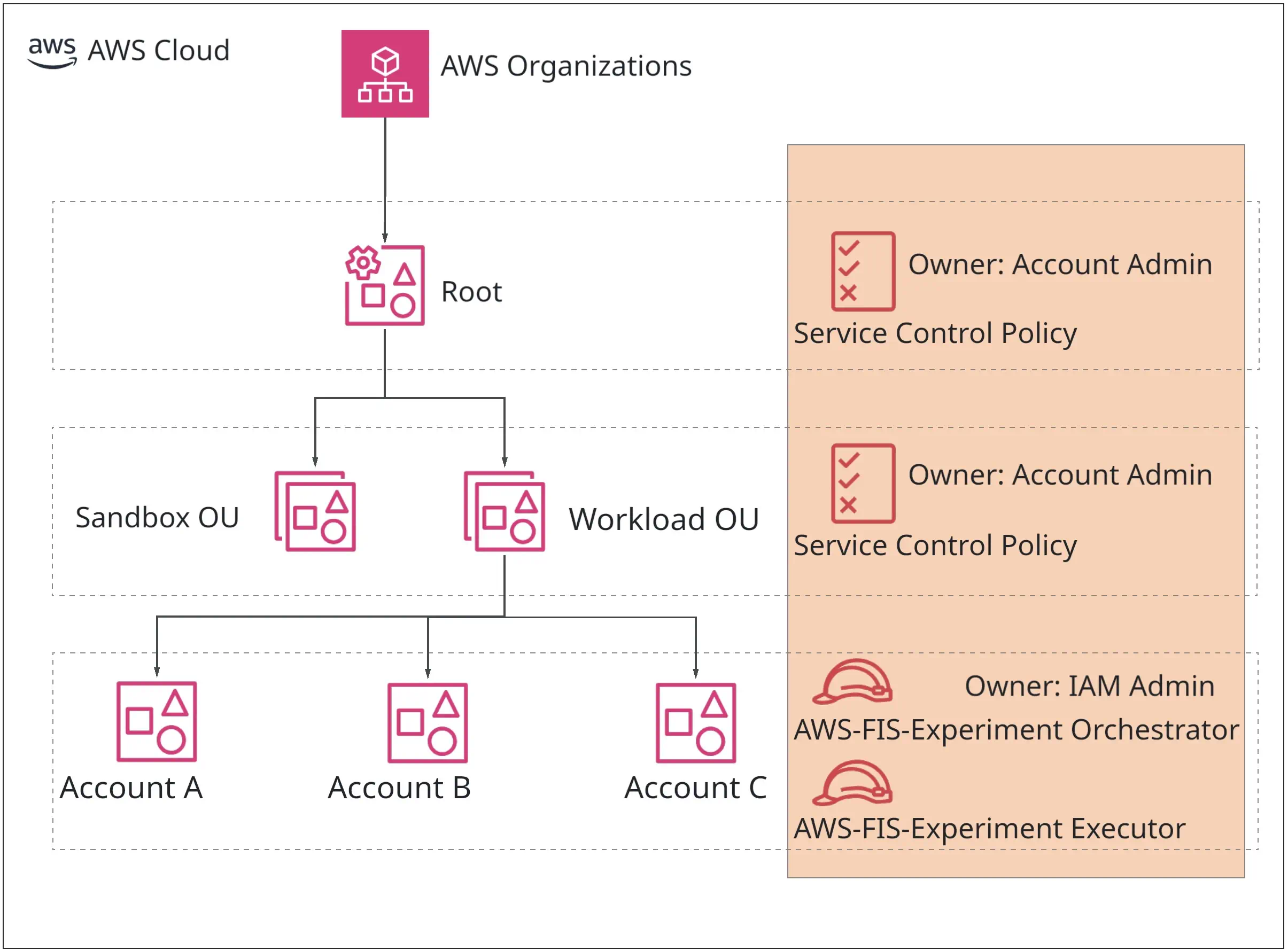This screenshot has height=951, width=1288.
Task: Click 'Service Control Policy' text in Root row
Action: (x=936, y=334)
